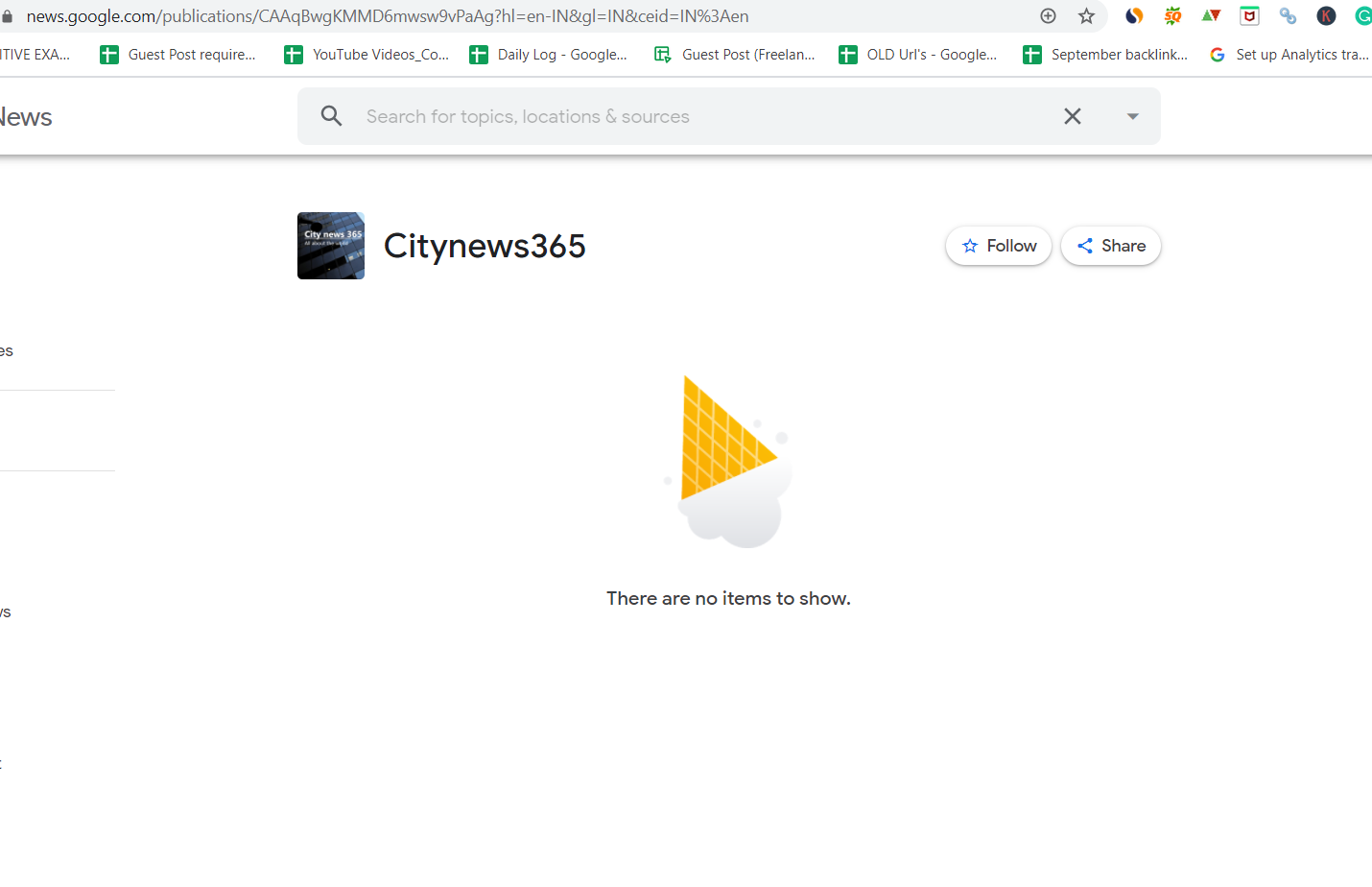Image resolution: width=1372 pixels, height=887 pixels.
Task: Click the blue chain-link extension icon
Action: tap(1288, 15)
